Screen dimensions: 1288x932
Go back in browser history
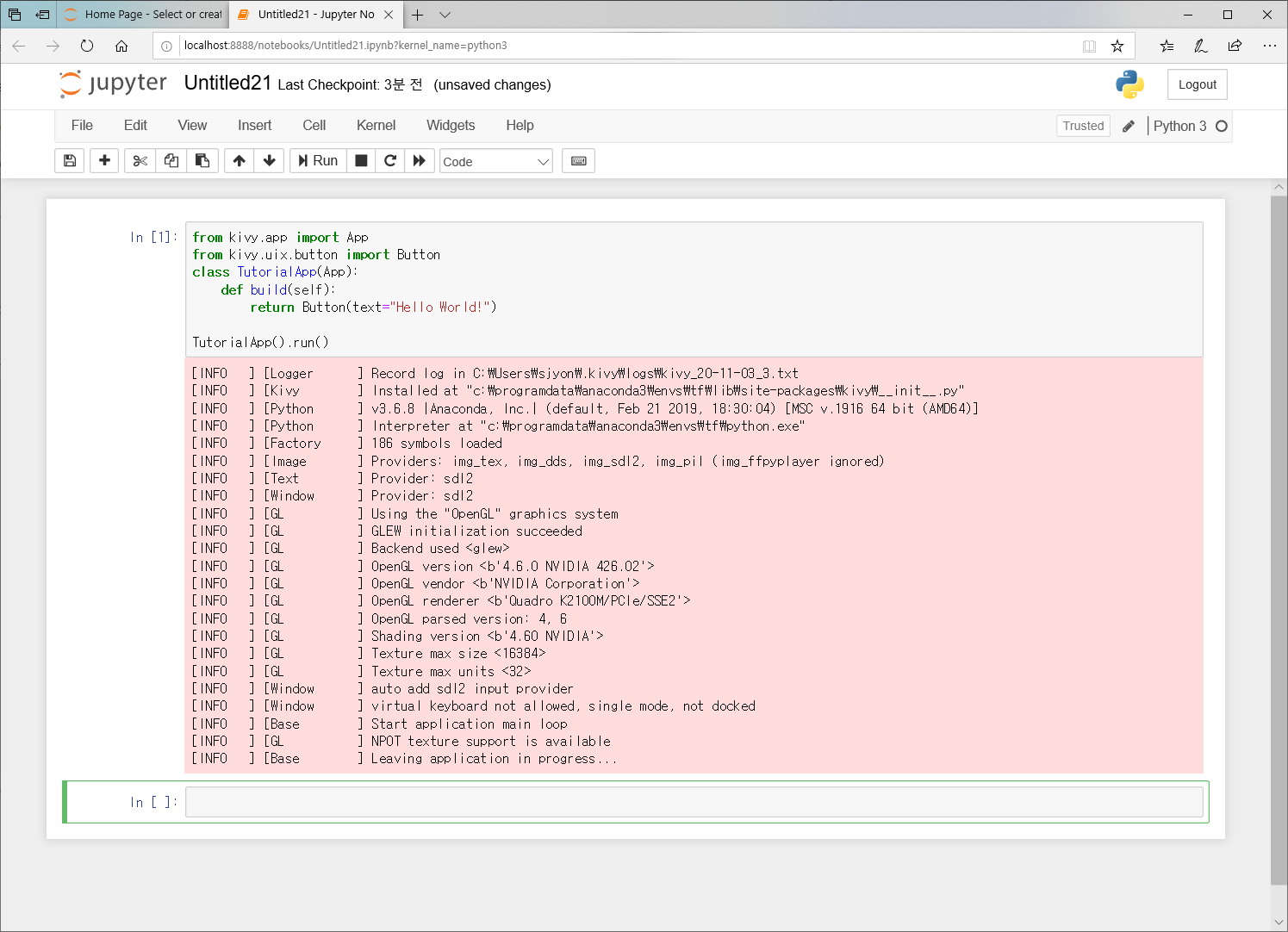tap(19, 46)
